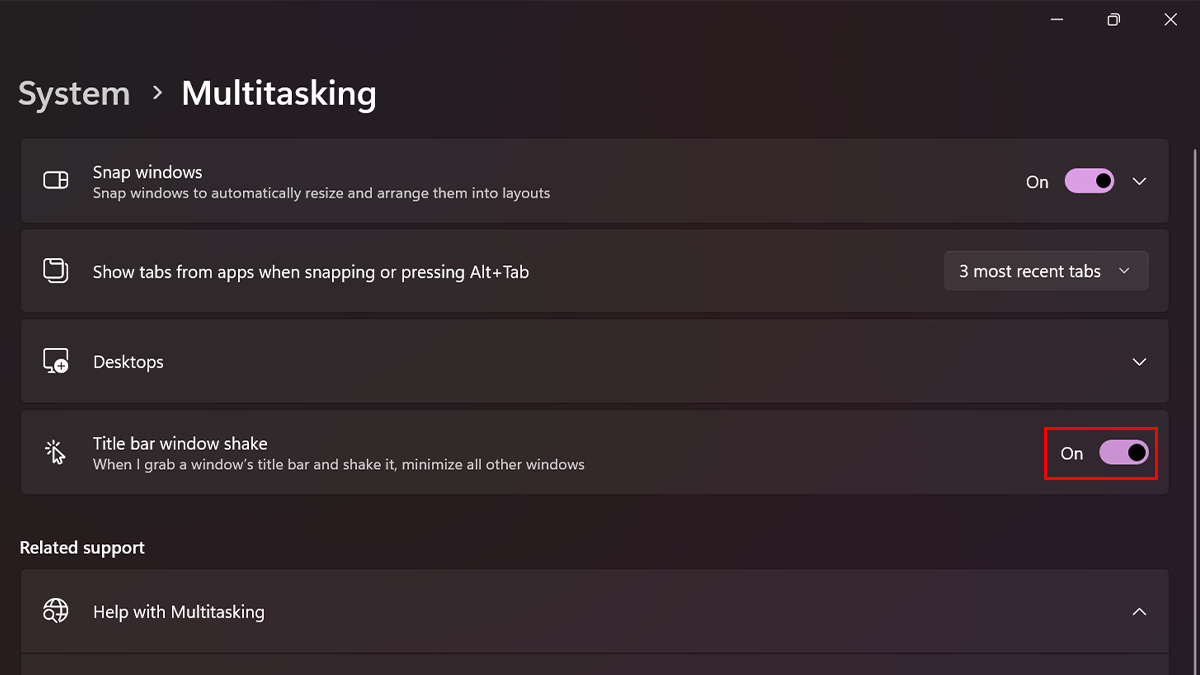Click the Alt+Tab tabs row icon

point(56,271)
